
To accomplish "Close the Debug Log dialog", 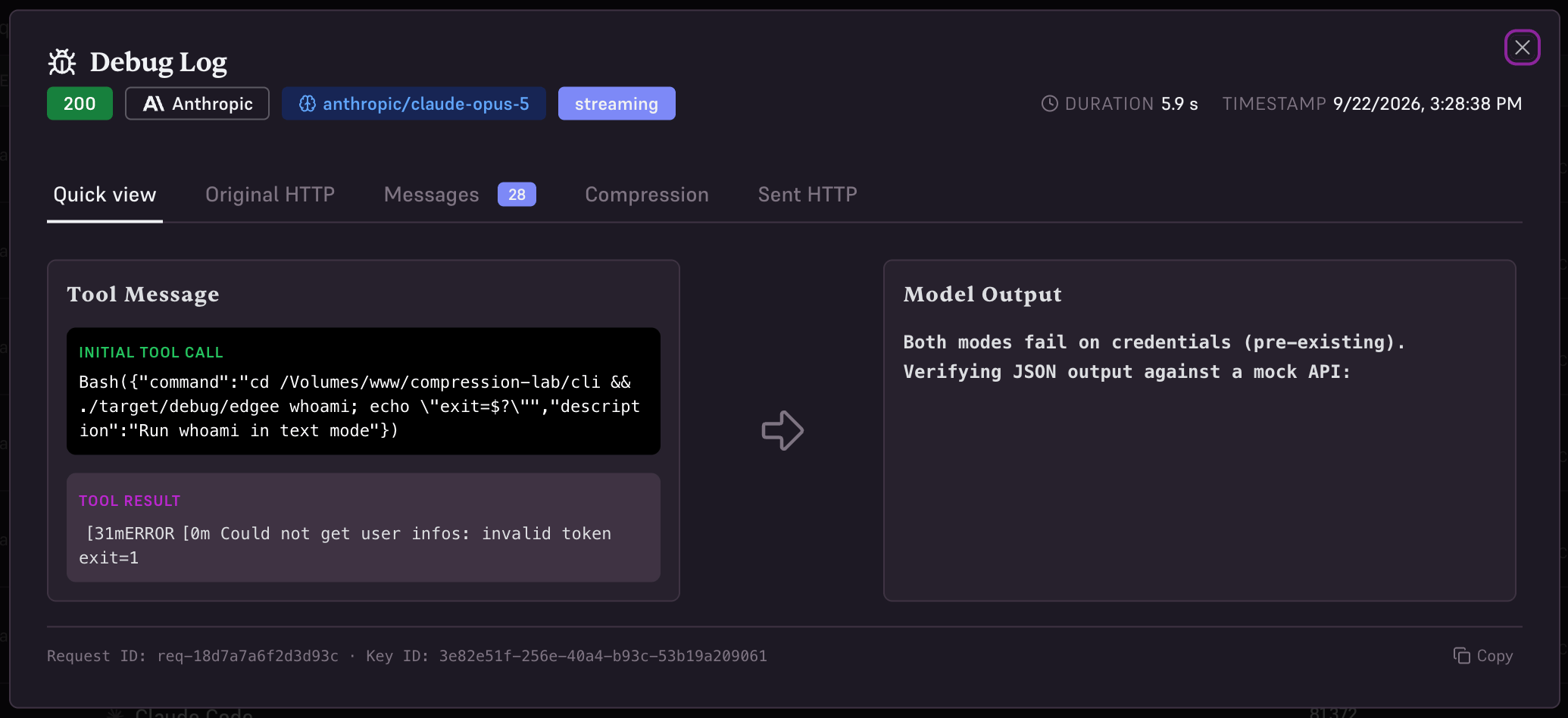I will tap(1522, 48).
